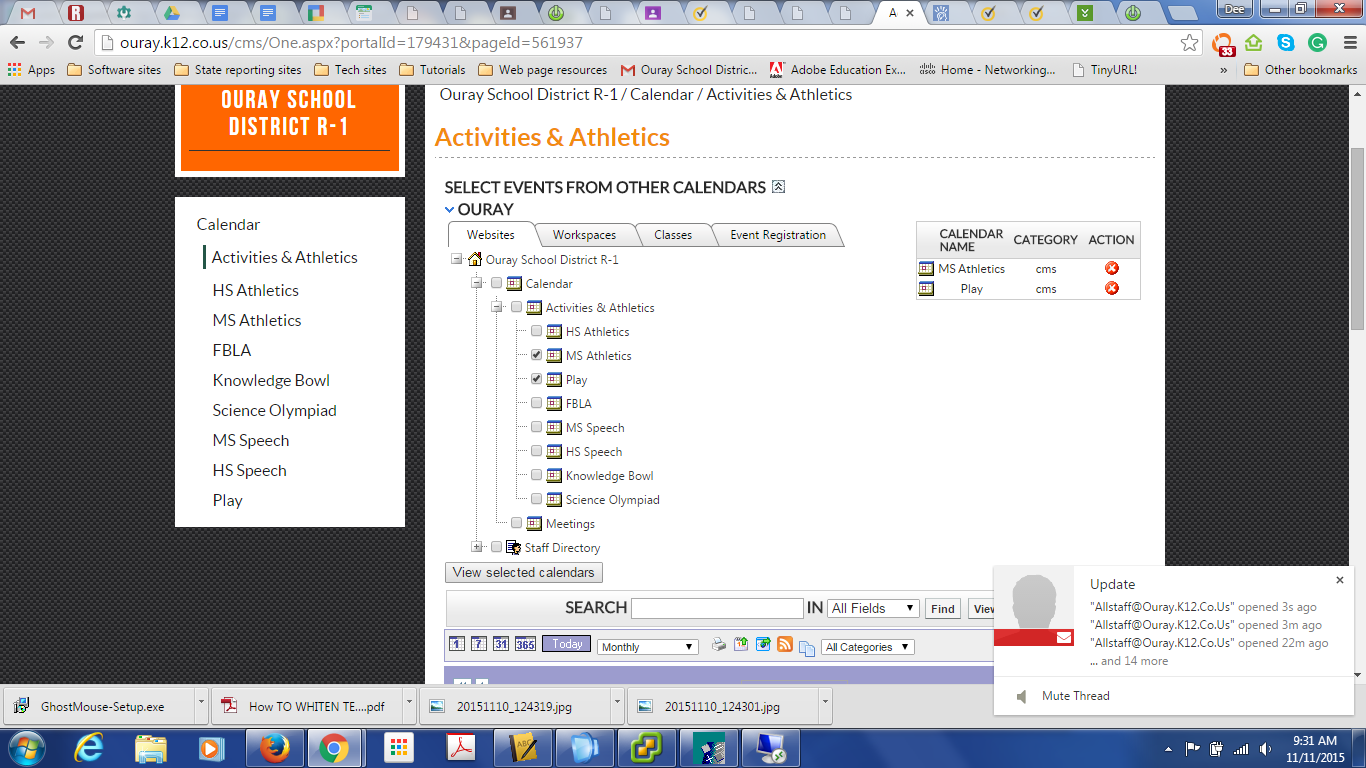
Task: Switch to the Classes tab
Action: [673, 235]
